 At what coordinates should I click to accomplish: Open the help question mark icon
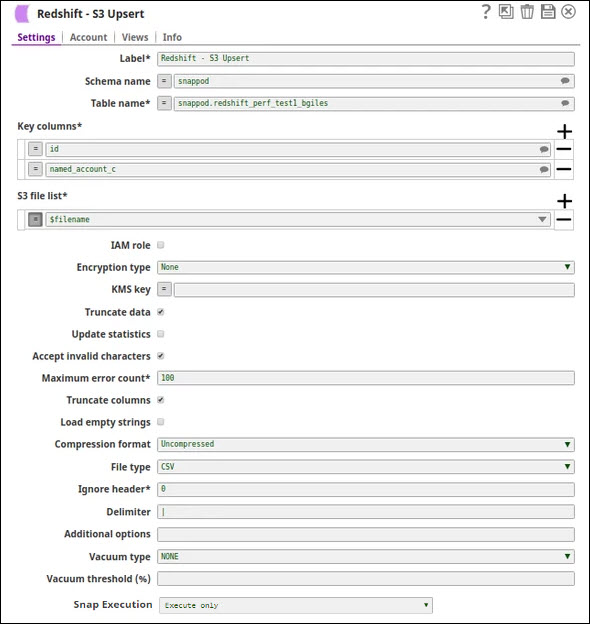(486, 12)
